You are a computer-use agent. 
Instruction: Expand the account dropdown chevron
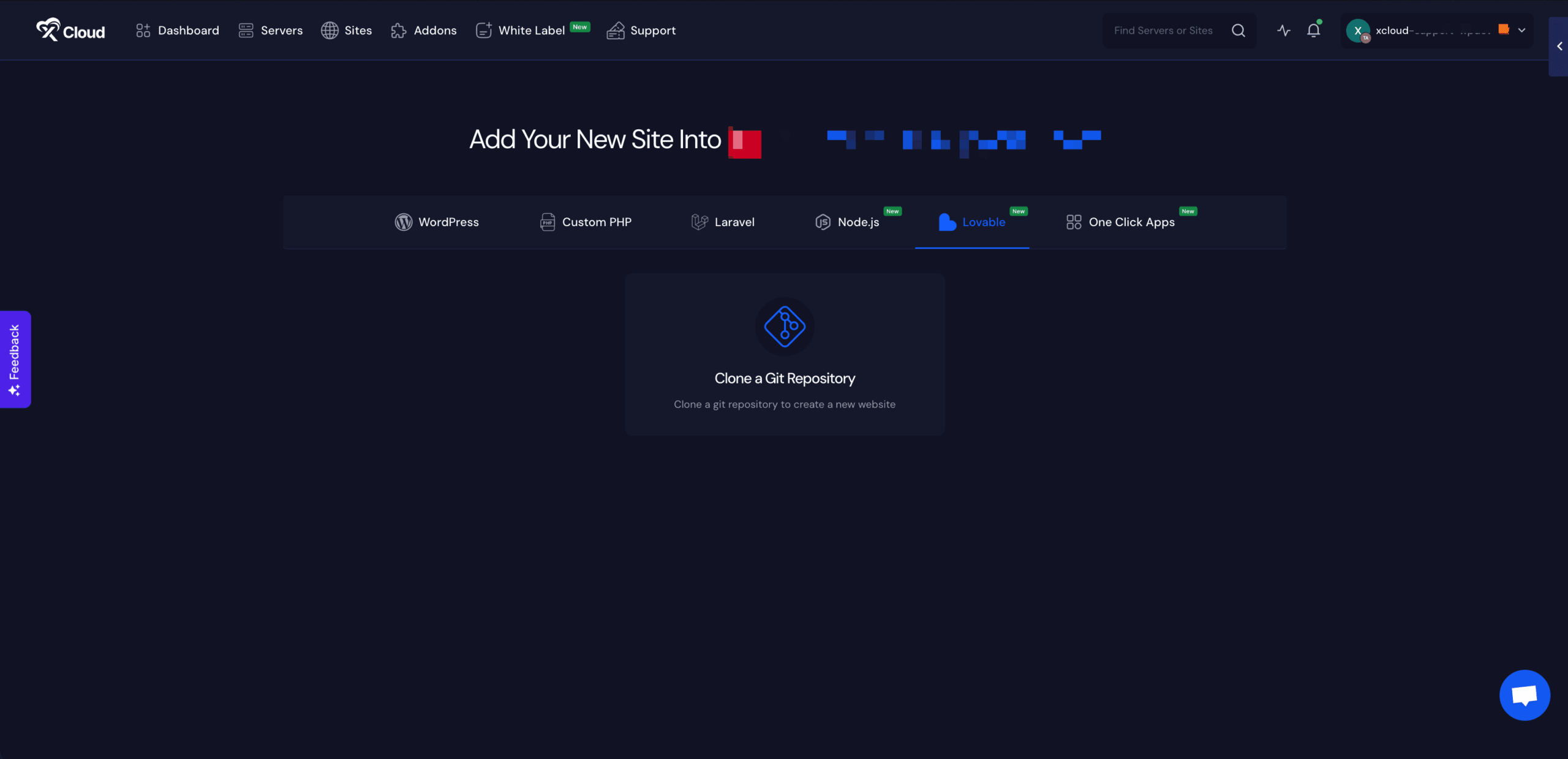1521,30
